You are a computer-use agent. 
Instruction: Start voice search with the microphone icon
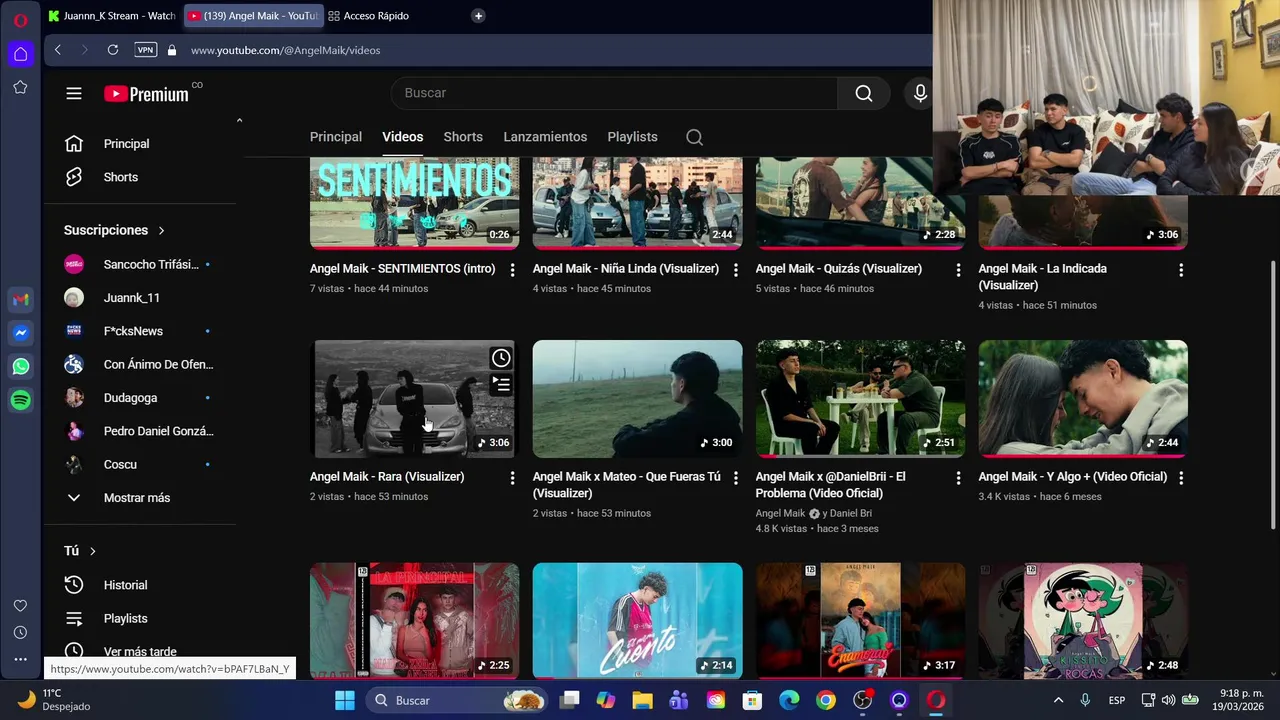point(920,93)
